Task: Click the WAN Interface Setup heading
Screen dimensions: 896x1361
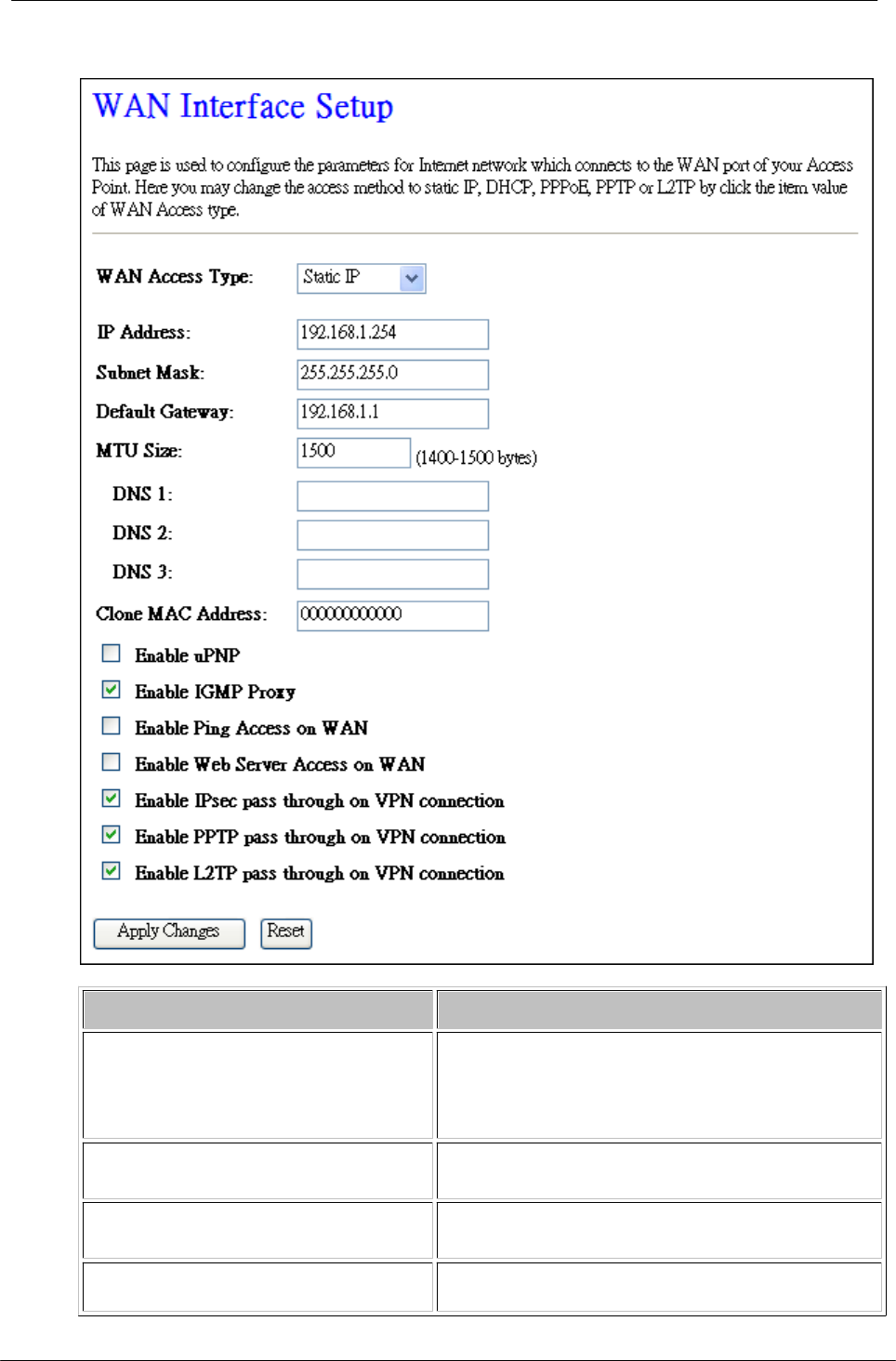Action: click(244, 107)
